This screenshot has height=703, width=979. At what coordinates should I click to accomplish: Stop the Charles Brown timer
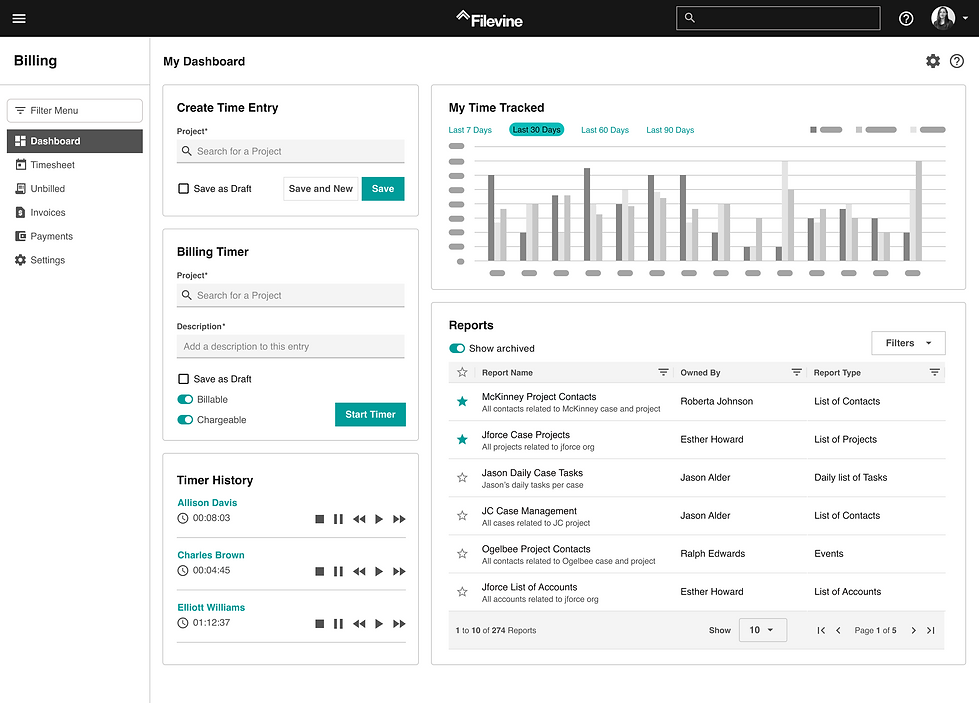[x=320, y=571]
